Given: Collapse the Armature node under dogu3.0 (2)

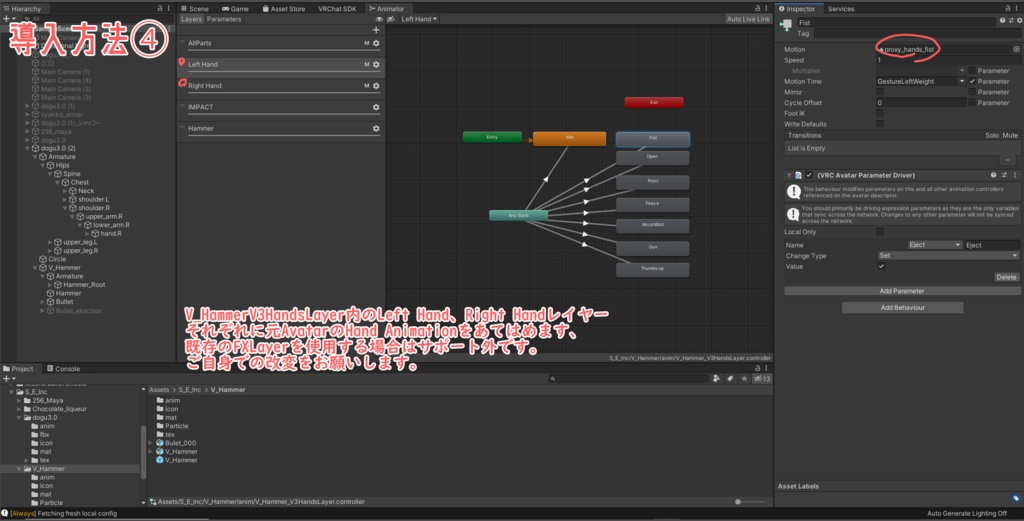Looking at the screenshot, I should point(35,157).
